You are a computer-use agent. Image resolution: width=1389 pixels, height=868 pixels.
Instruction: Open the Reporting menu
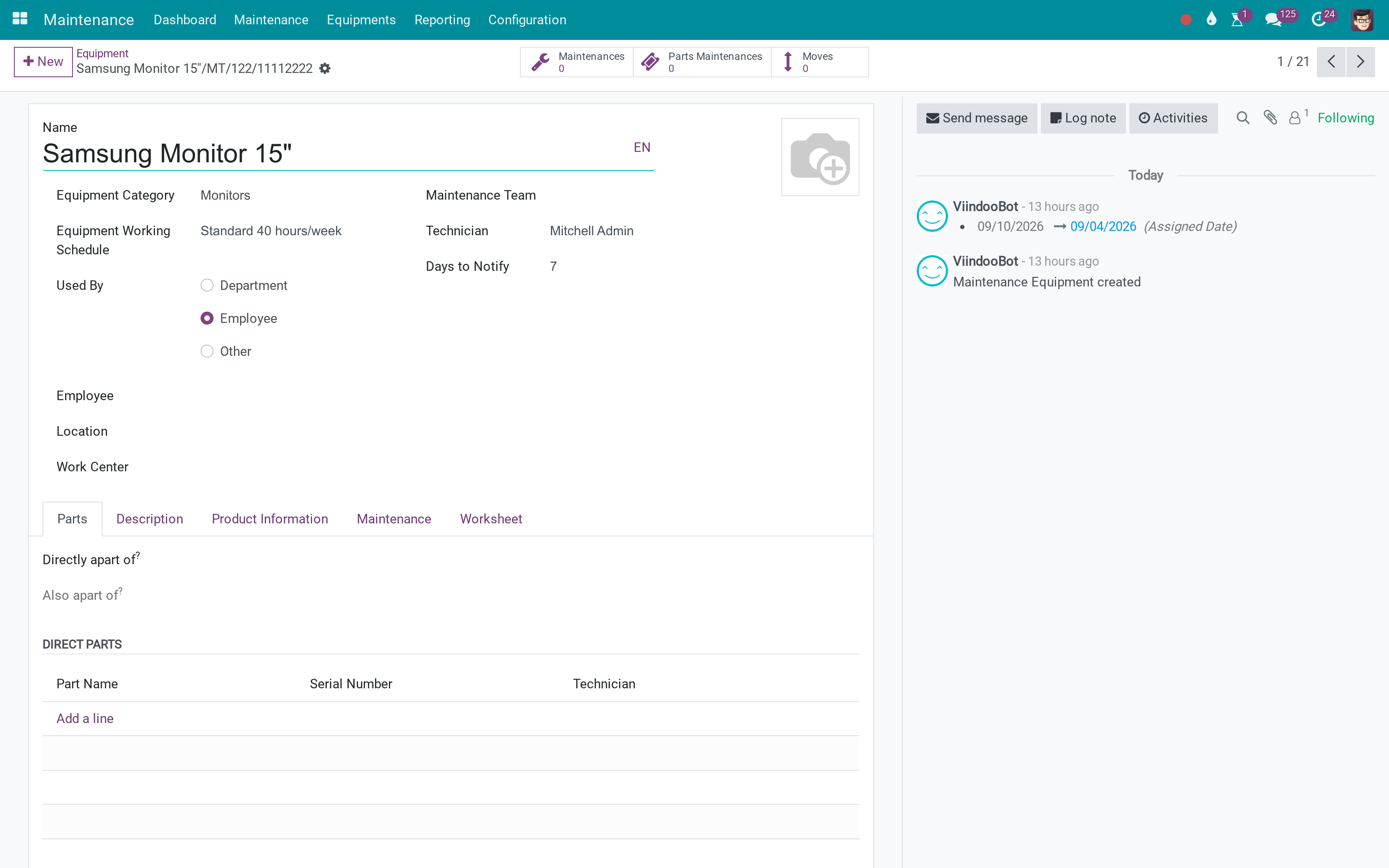point(442,20)
